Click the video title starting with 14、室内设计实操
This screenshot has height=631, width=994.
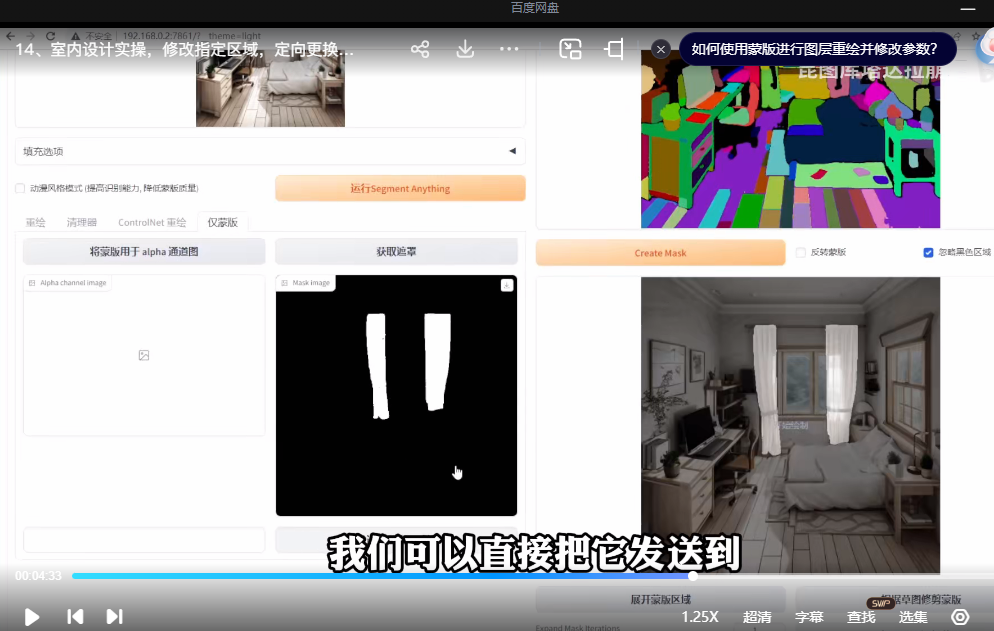click(184, 49)
